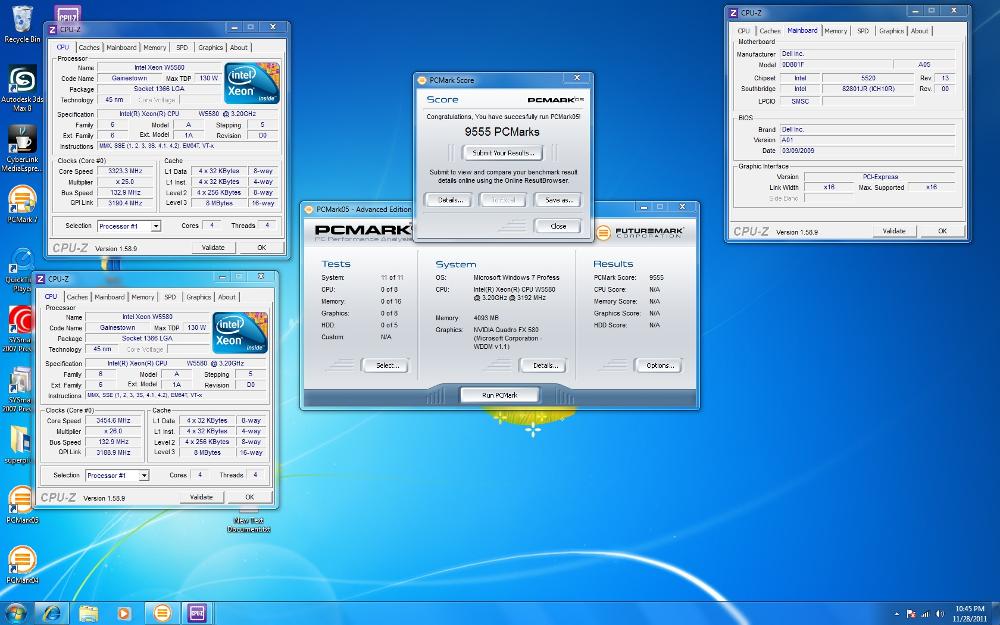The height and width of the screenshot is (625, 1000).
Task: Click the volume speaker tray icon
Action: [939, 614]
